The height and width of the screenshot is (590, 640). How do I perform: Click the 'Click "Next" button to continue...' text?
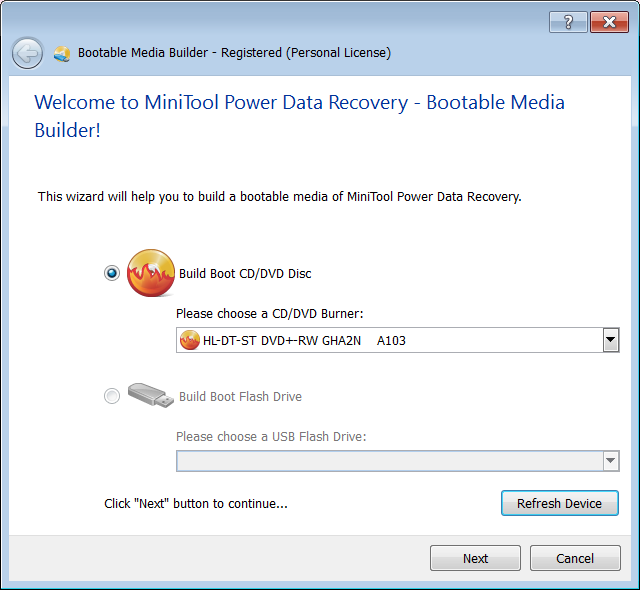tap(196, 503)
